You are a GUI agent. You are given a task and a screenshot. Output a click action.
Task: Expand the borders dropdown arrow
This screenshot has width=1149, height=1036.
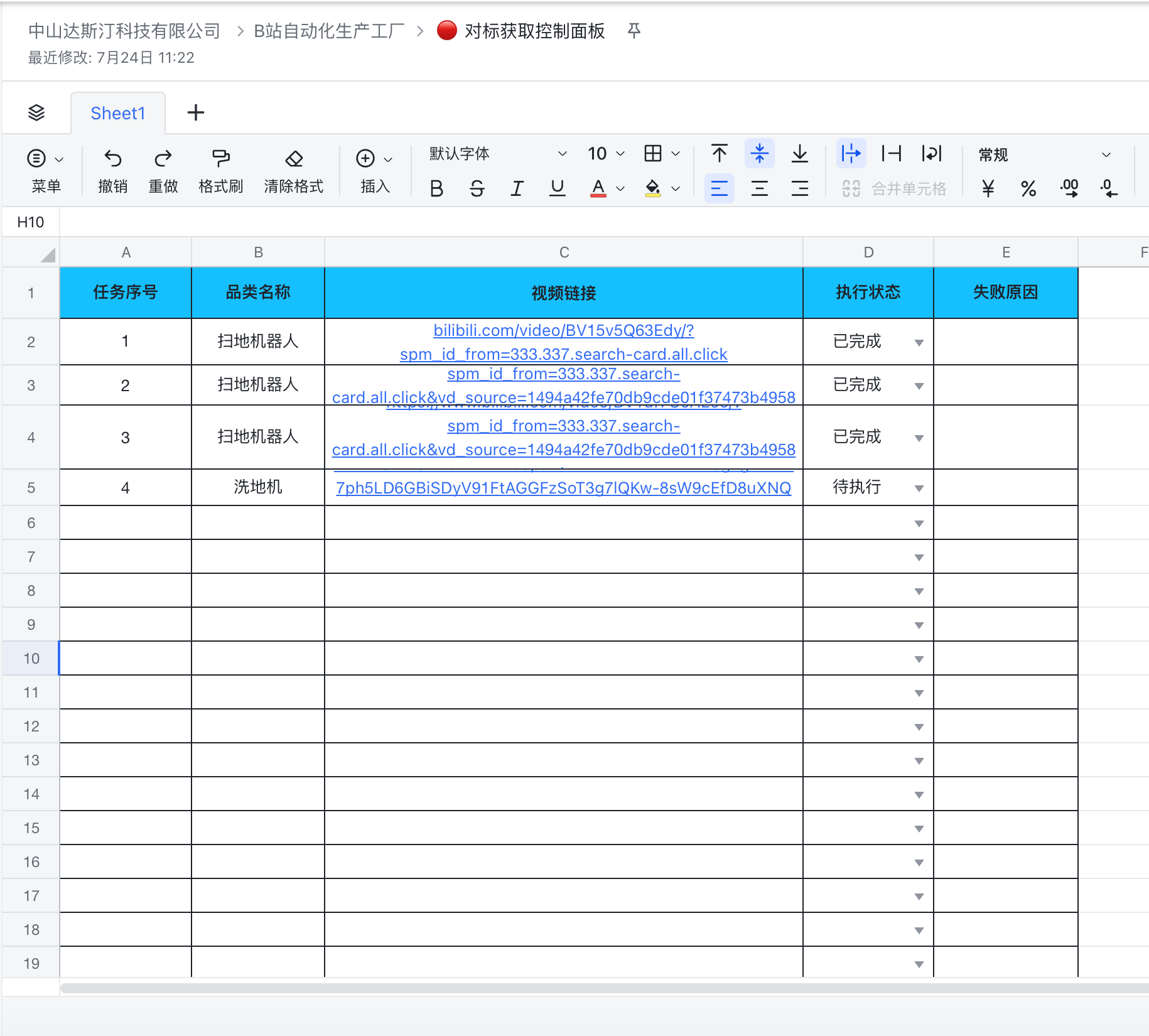point(676,153)
